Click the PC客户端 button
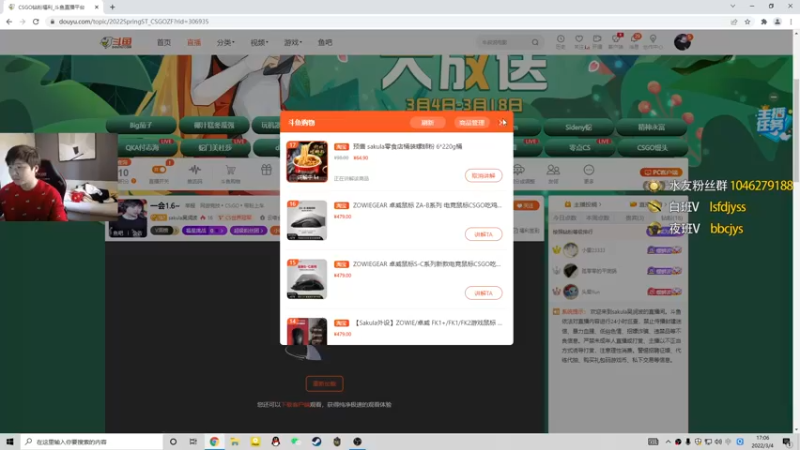The width and height of the screenshot is (800, 450). click(661, 172)
